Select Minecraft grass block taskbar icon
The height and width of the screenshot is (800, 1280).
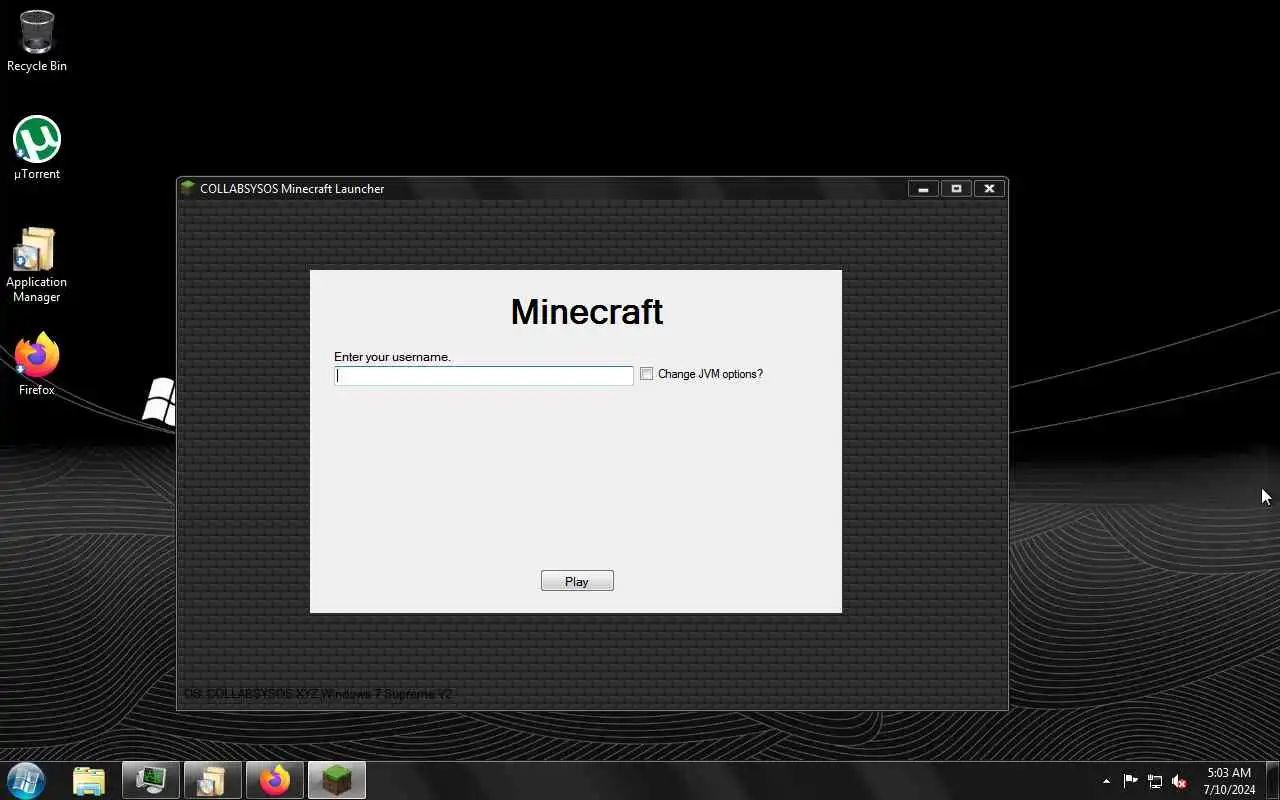(x=337, y=781)
